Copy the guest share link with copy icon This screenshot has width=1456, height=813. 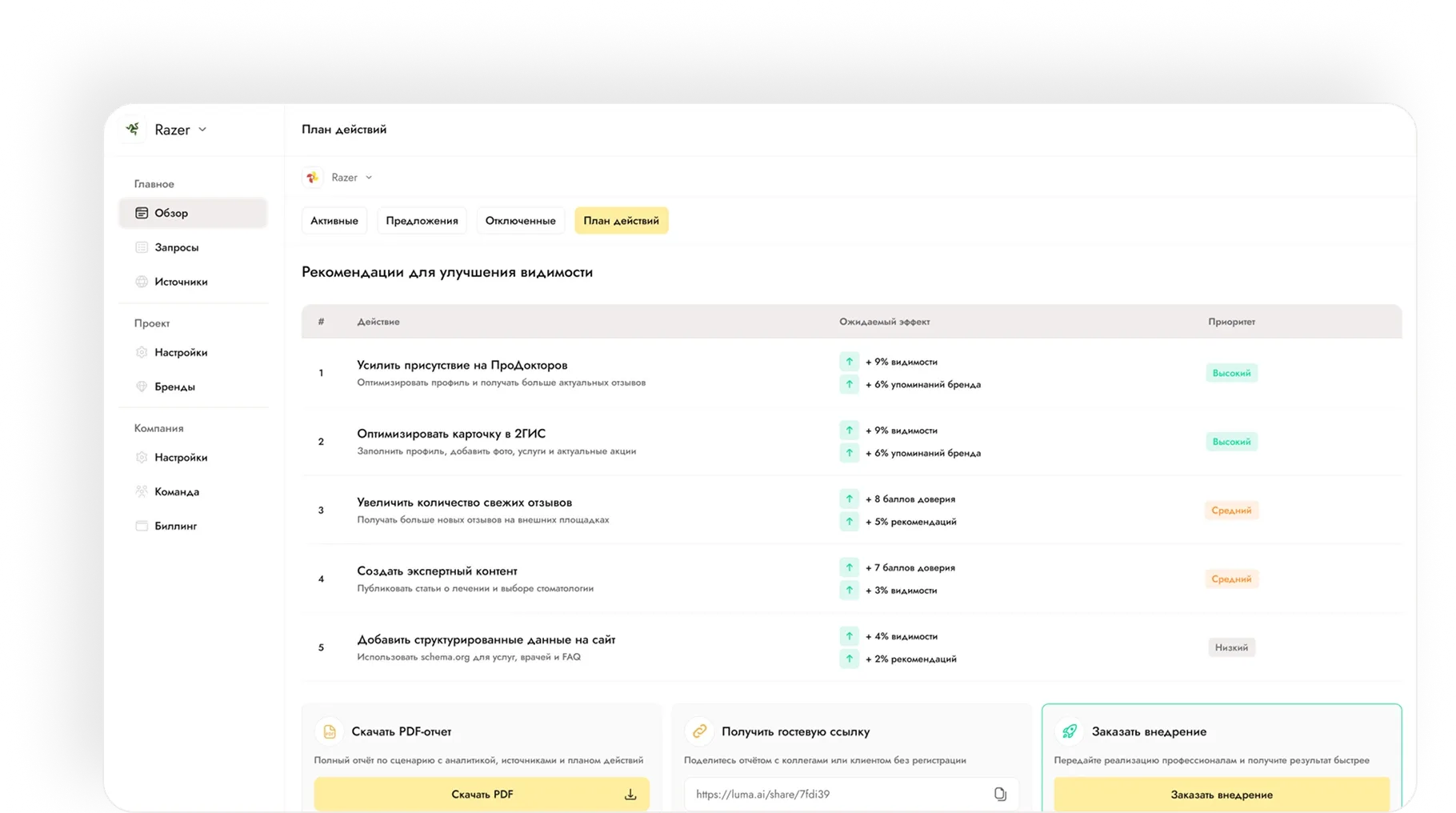1000,795
